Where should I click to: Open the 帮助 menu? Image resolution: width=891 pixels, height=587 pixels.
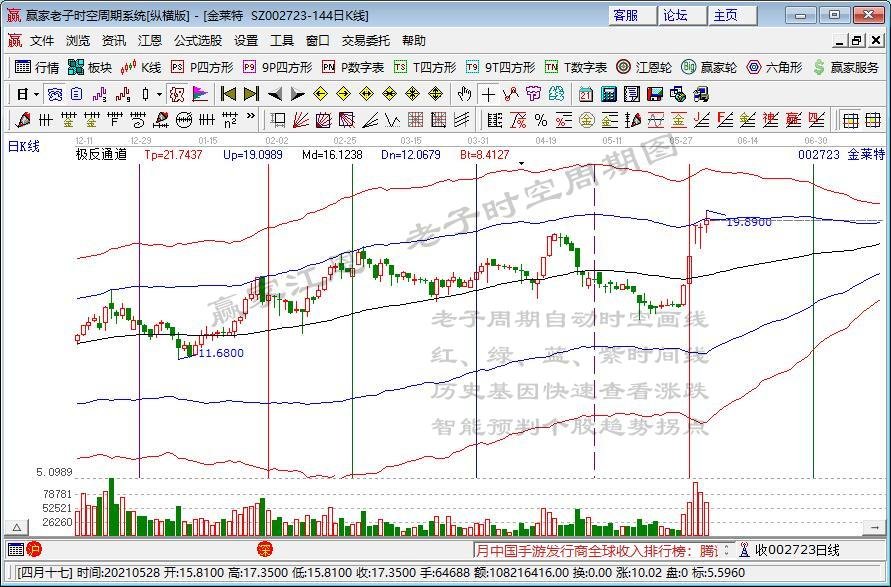[x=414, y=41]
